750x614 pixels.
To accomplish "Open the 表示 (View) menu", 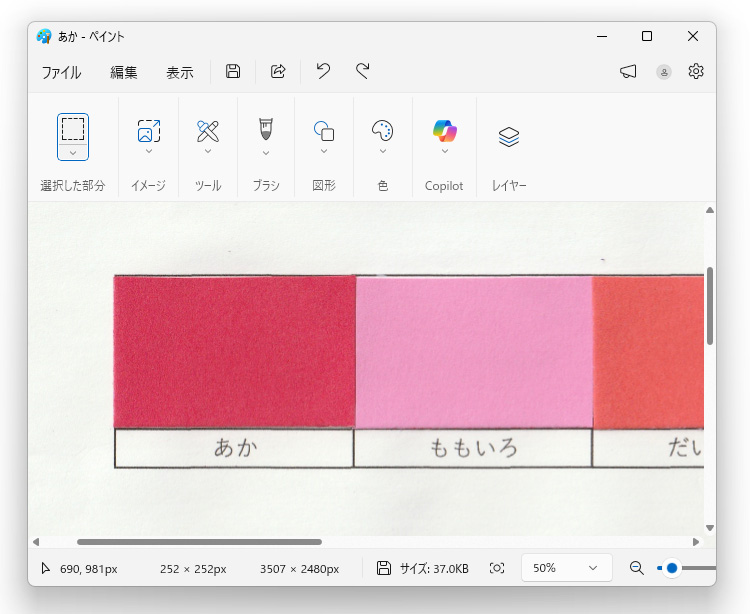I will (x=180, y=72).
